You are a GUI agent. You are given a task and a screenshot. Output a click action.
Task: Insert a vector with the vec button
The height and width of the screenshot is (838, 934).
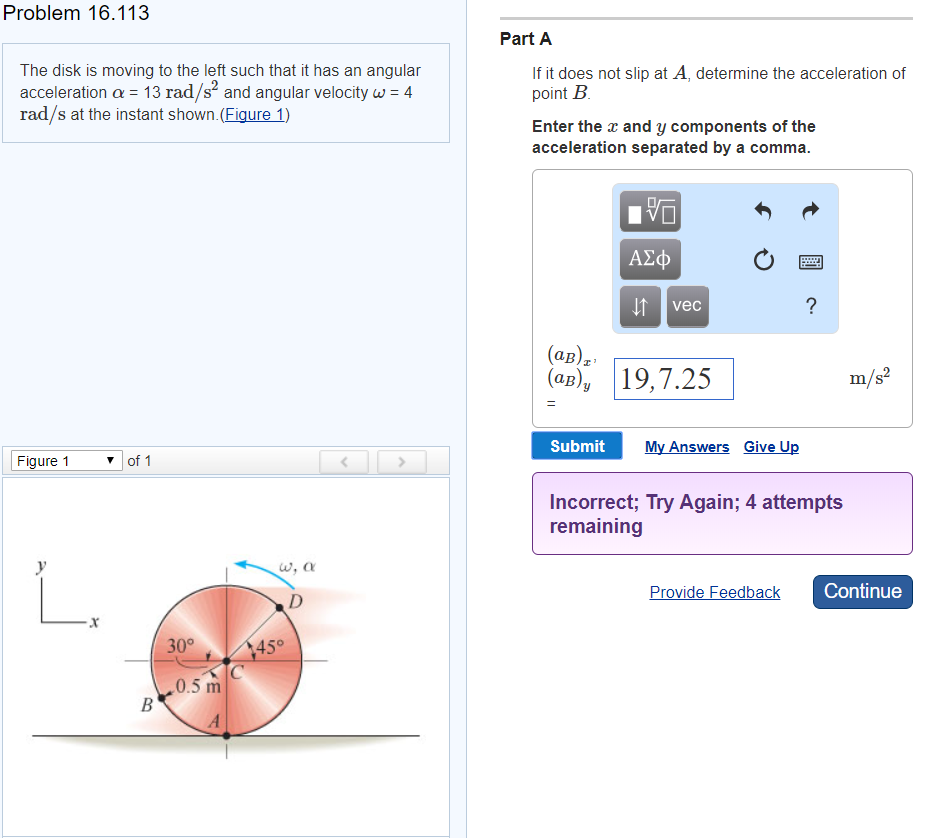686,307
